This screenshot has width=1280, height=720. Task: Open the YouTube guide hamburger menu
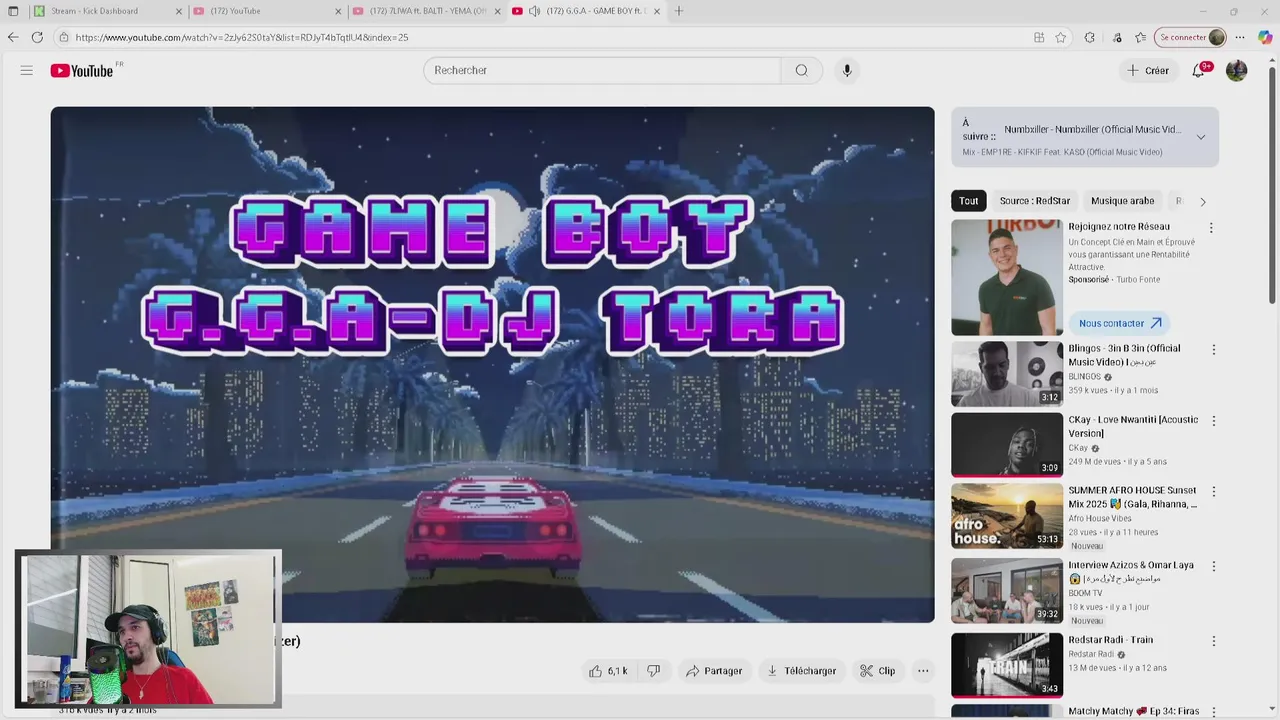click(27, 70)
